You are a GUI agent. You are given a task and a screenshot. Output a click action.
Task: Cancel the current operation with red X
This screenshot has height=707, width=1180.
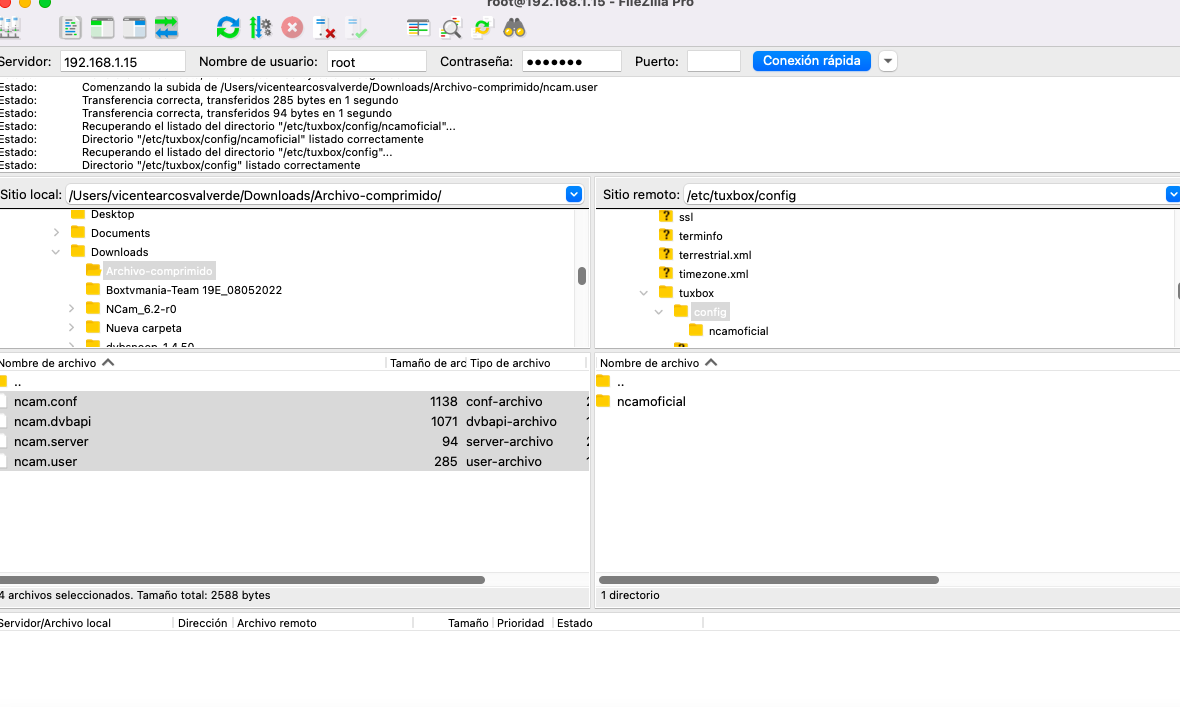coord(292,28)
